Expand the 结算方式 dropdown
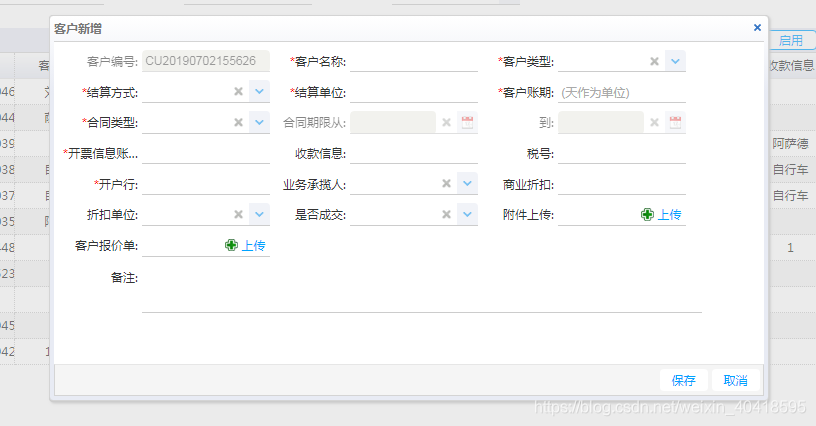Screen dimensions: 816x426 [x=259, y=92]
